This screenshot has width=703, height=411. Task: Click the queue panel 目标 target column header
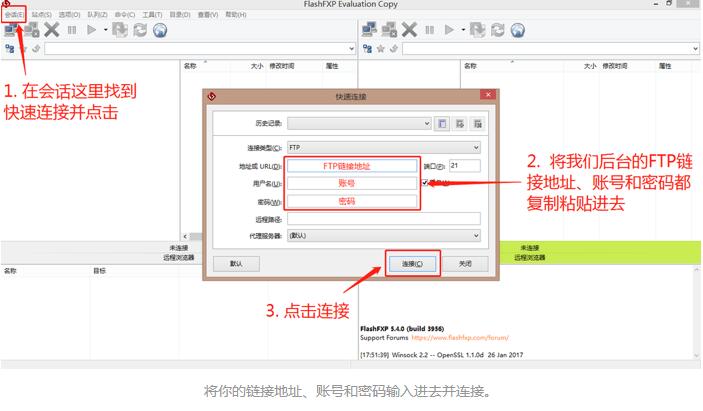pos(99,271)
